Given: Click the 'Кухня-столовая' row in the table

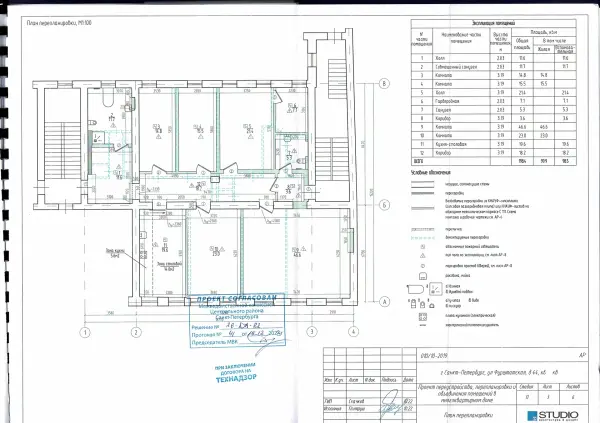Looking at the screenshot, I should (x=494, y=144).
